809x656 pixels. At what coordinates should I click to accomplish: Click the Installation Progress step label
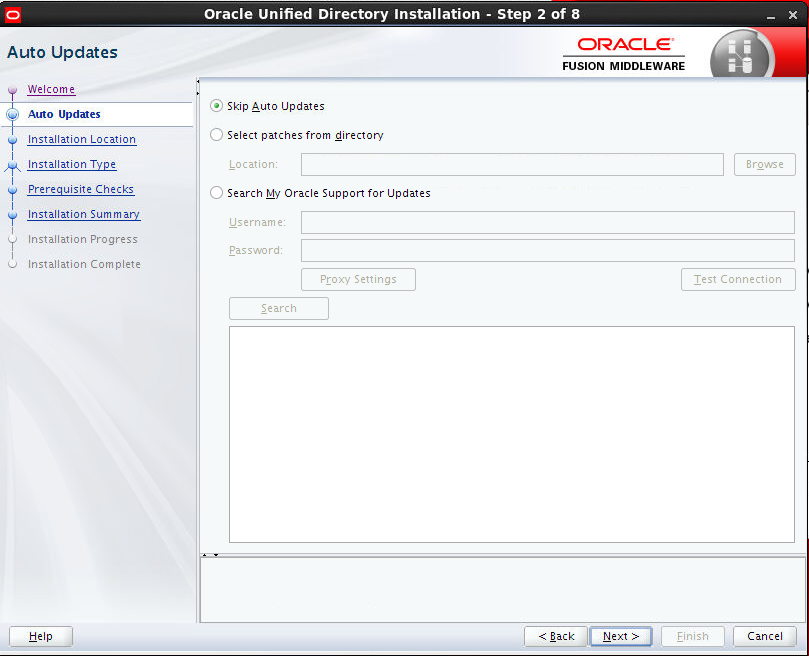(83, 239)
